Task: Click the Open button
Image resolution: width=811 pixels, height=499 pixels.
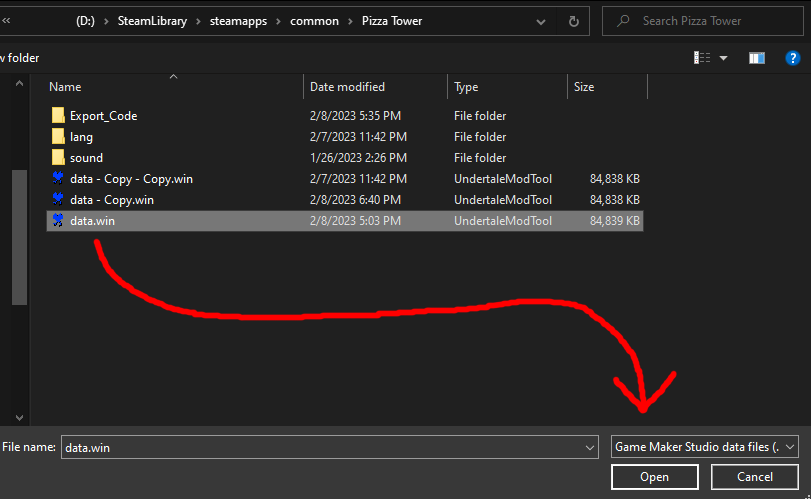Action: (x=655, y=477)
